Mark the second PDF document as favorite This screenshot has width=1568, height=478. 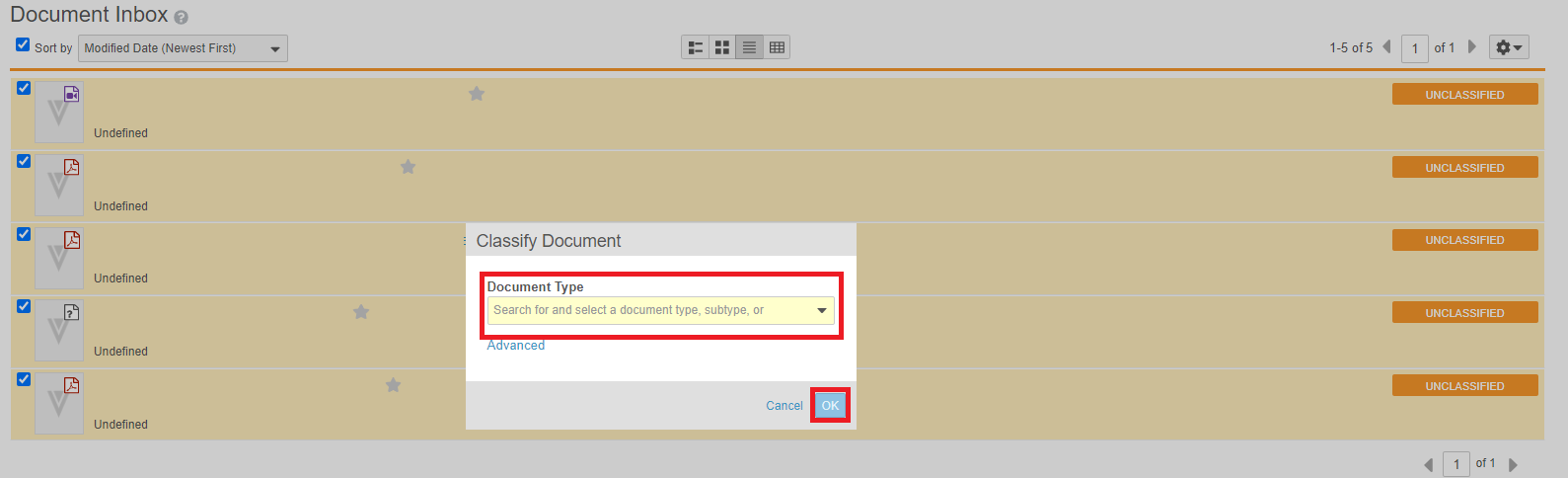pyautogui.click(x=408, y=167)
